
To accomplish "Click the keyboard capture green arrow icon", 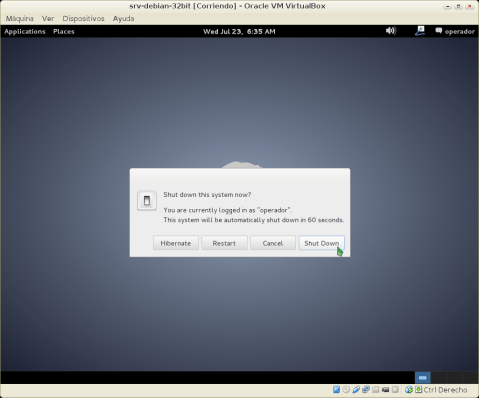I will 418,389.
